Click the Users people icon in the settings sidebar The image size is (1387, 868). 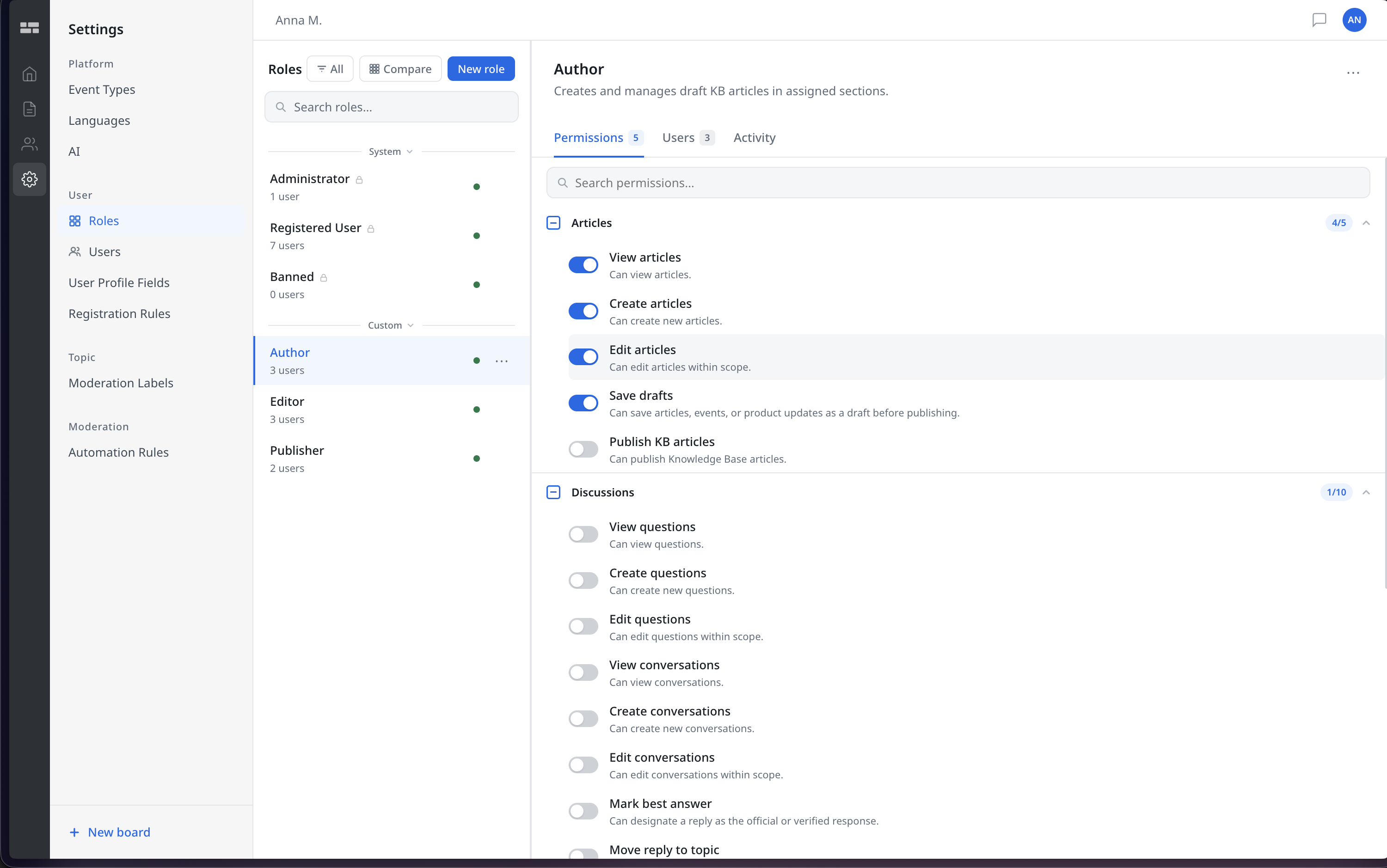(74, 252)
